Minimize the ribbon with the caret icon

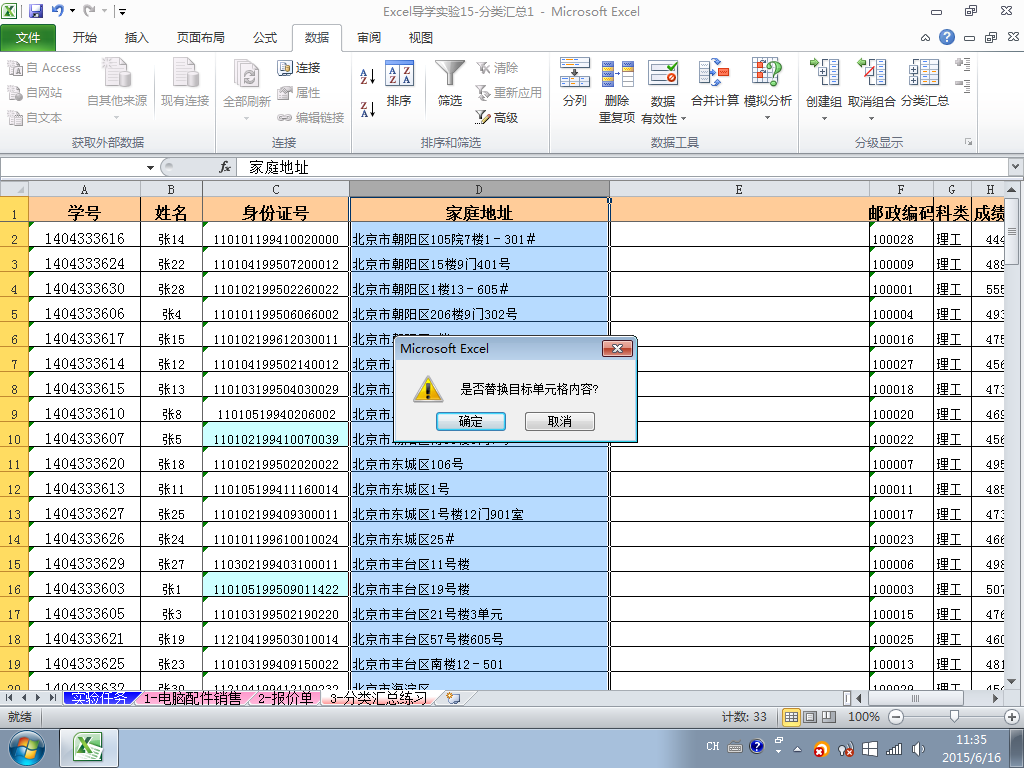pyautogui.click(x=925, y=37)
